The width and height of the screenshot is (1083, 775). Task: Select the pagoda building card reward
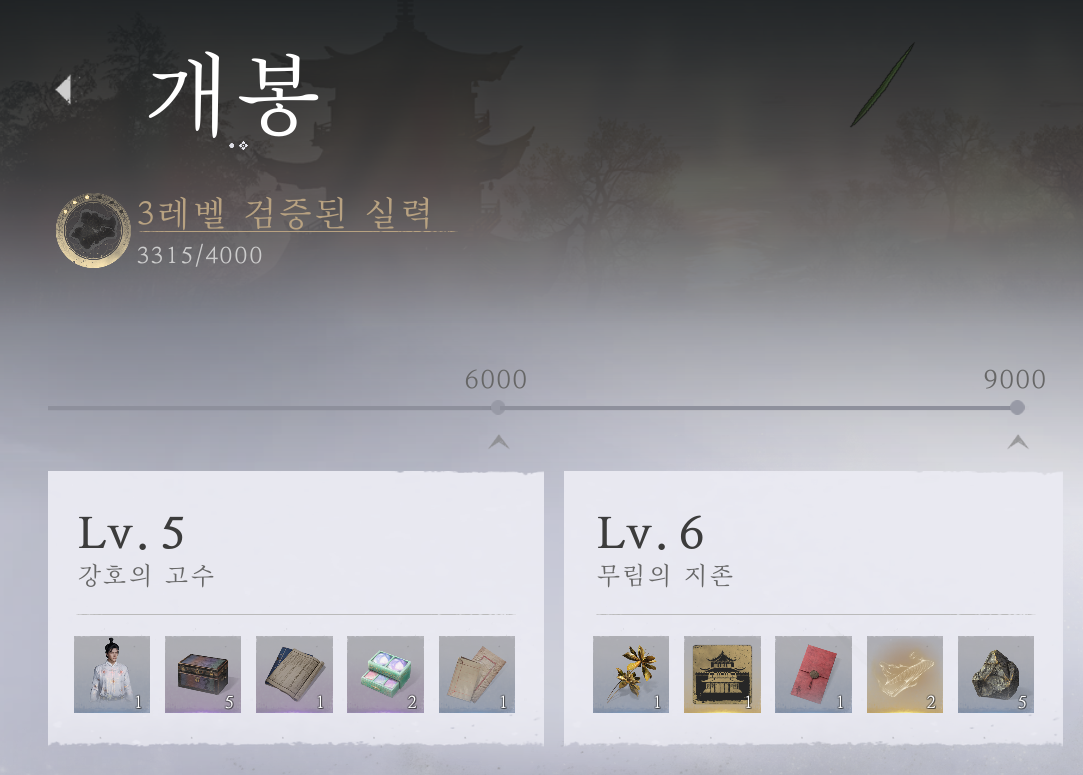coord(722,674)
